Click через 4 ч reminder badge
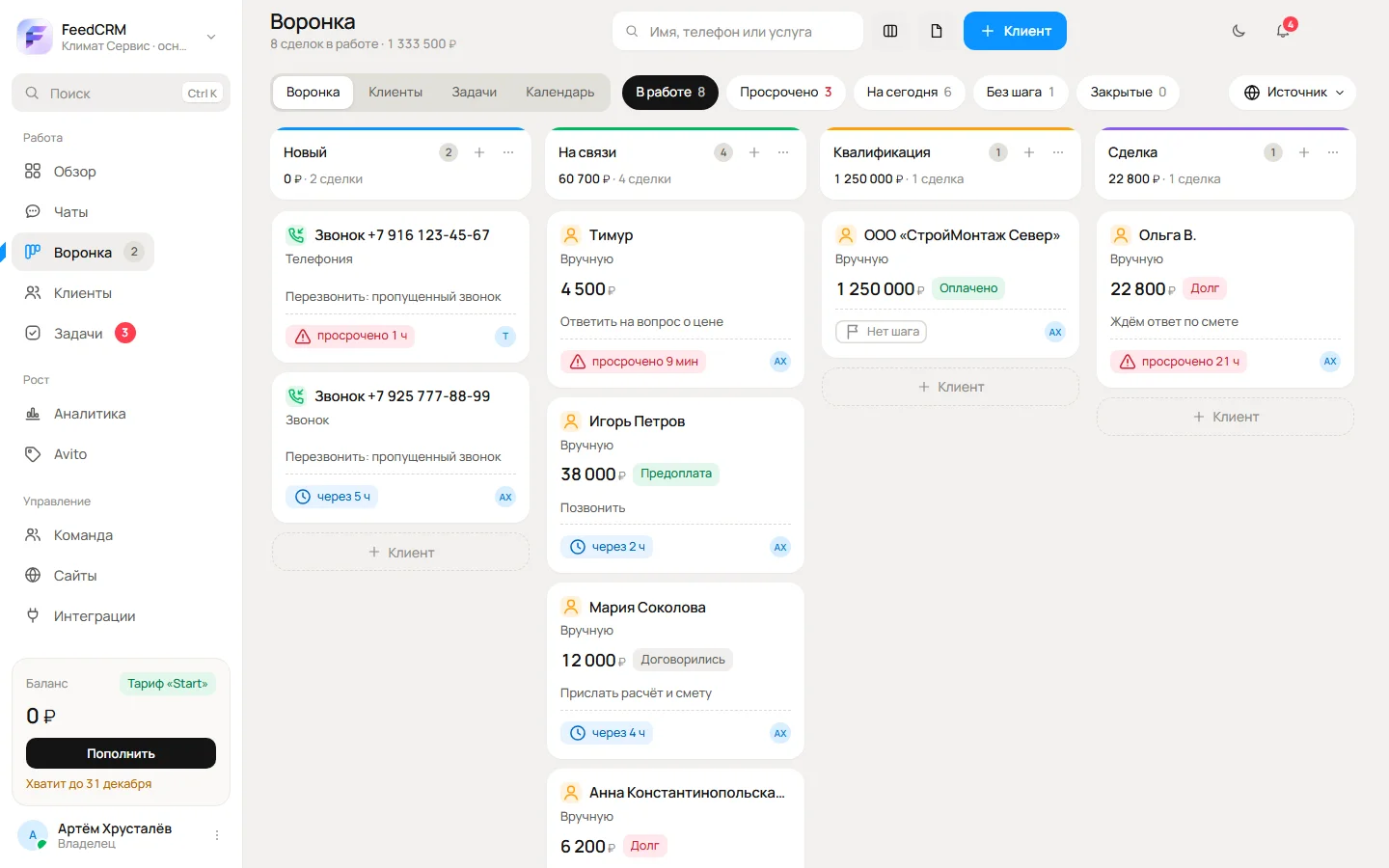 click(607, 733)
